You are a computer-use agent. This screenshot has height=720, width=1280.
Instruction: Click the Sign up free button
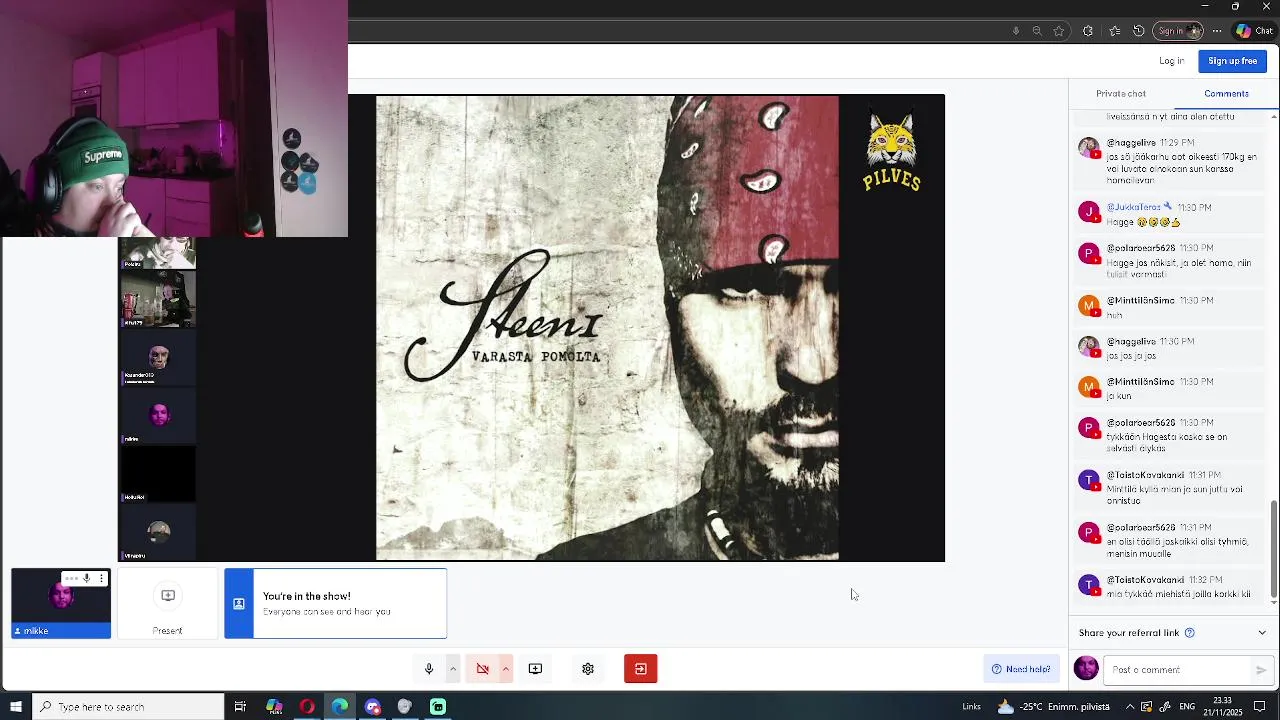pos(1232,61)
